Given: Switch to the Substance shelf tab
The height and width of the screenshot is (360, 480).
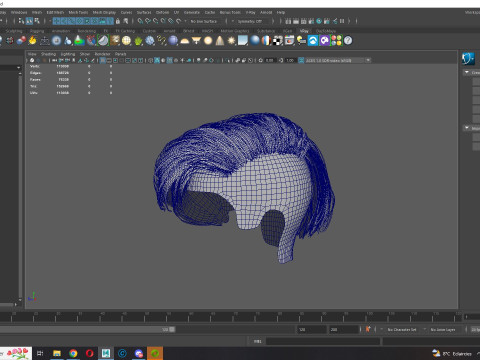Looking at the screenshot, I should click(266, 31).
